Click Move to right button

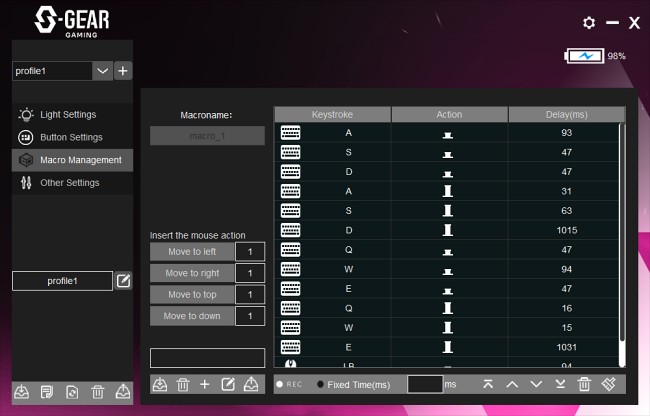[192, 273]
